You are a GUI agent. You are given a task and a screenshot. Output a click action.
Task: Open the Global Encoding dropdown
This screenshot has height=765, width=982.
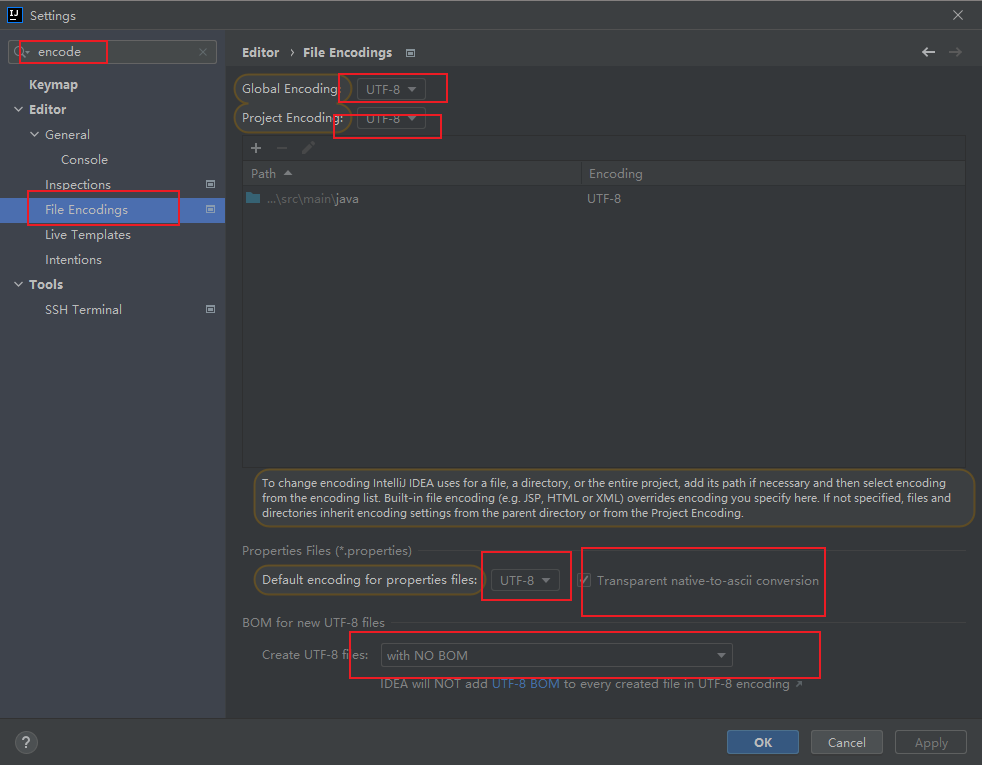(391, 90)
